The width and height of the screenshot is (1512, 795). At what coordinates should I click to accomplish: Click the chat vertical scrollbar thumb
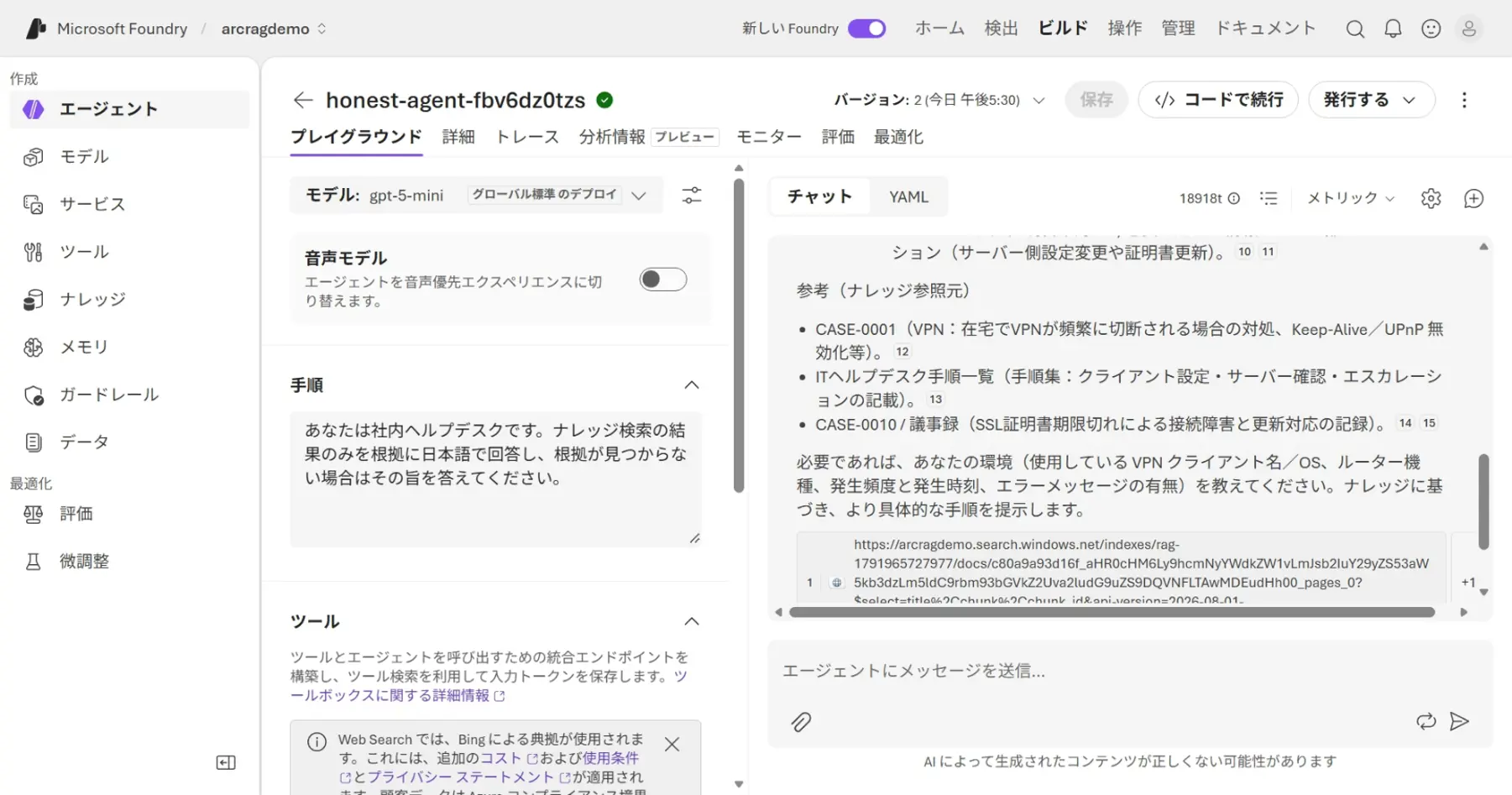coord(1483,502)
